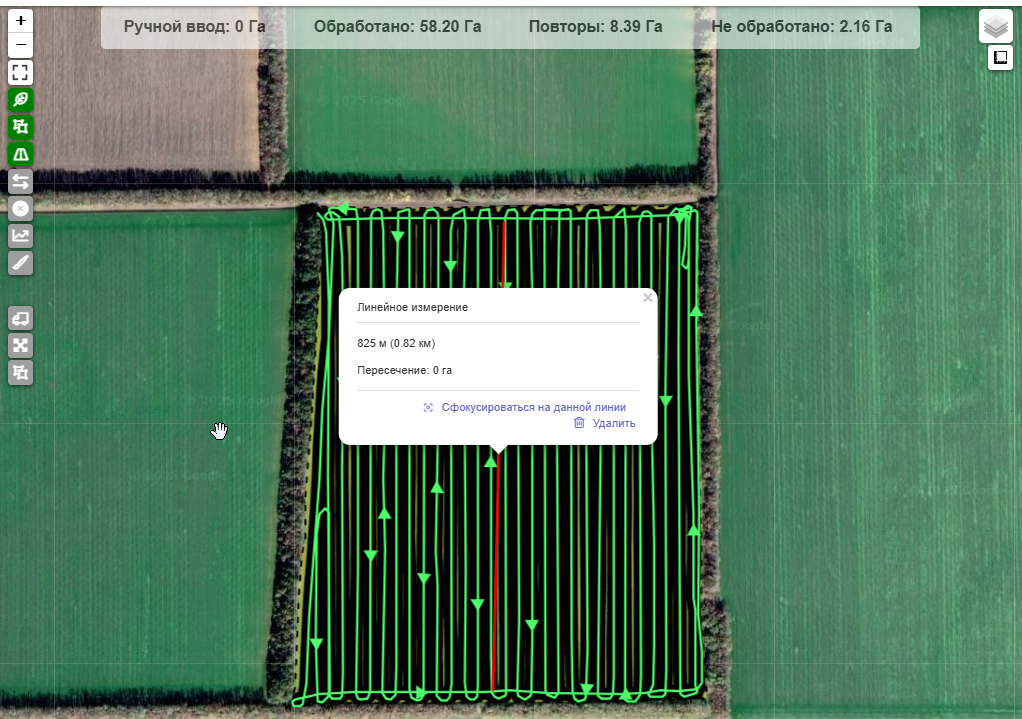Click the gray overlapping-squares icon at bottom

pyautogui.click(x=21, y=372)
